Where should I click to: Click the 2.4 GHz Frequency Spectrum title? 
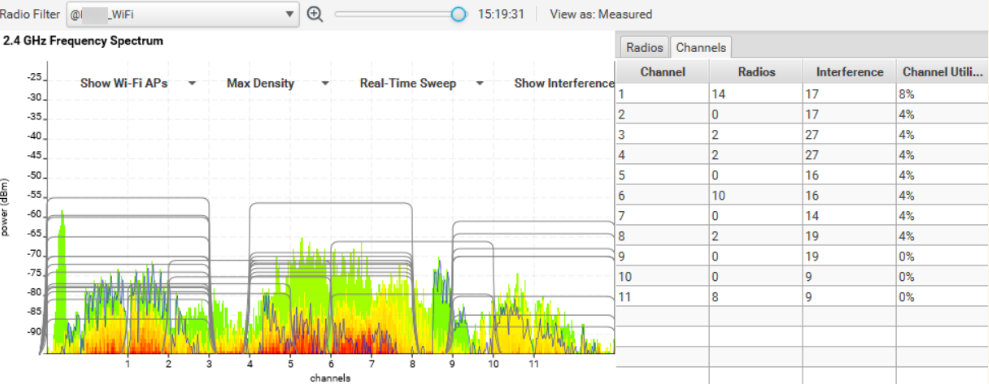(x=83, y=41)
